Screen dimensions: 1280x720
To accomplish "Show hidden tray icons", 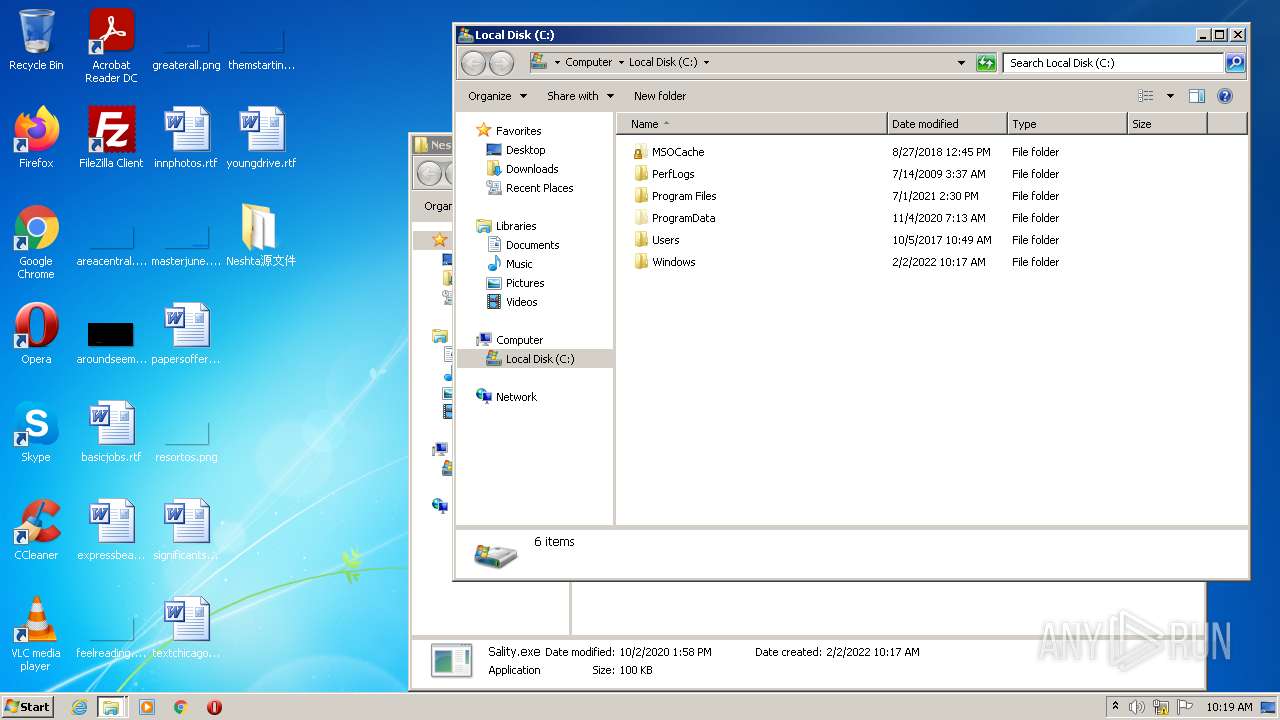I will (x=1115, y=706).
